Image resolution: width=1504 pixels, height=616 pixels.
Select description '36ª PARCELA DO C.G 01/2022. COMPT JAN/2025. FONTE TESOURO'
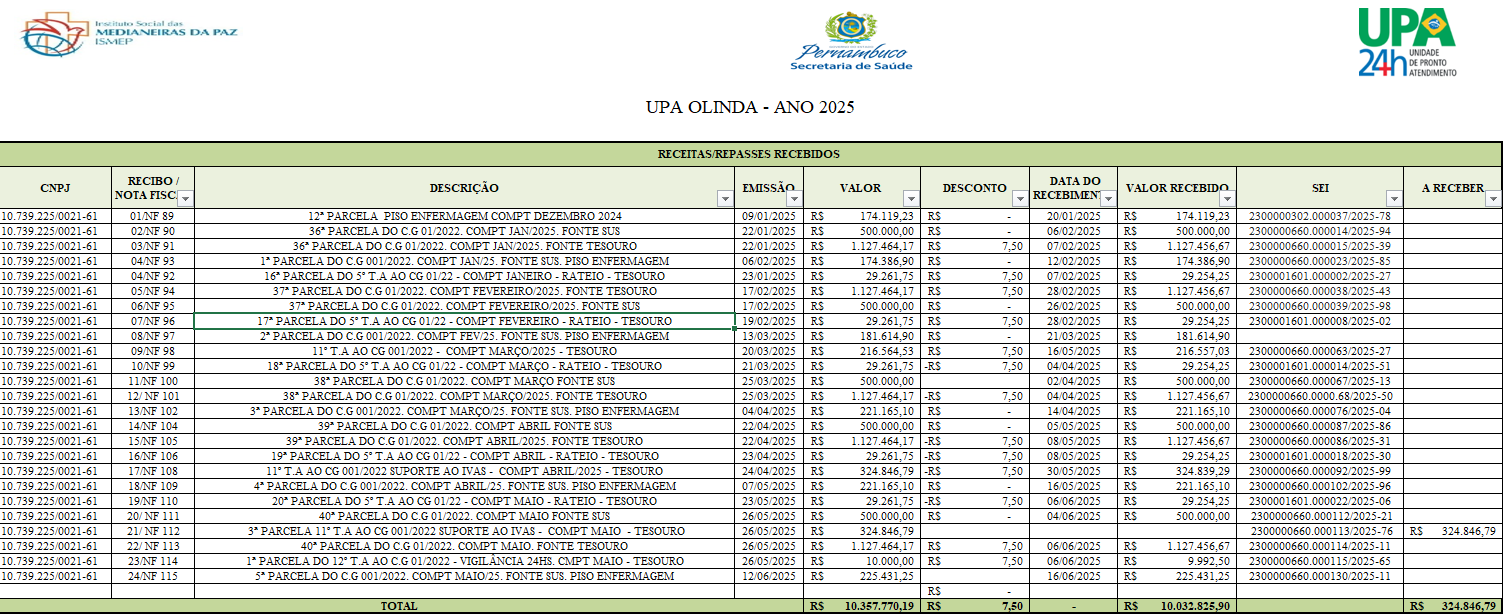465,246
